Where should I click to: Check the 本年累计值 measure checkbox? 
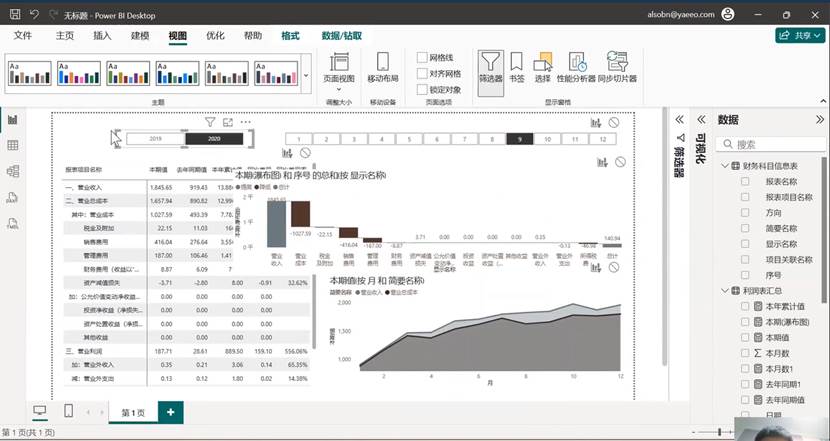745,306
